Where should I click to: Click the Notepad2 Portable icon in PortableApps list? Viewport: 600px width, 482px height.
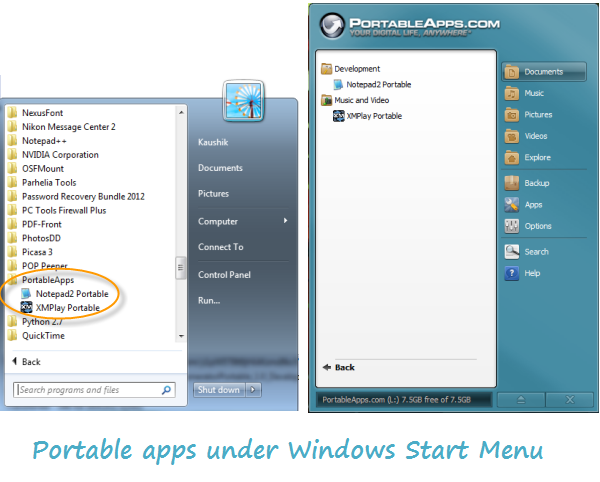tap(338, 85)
